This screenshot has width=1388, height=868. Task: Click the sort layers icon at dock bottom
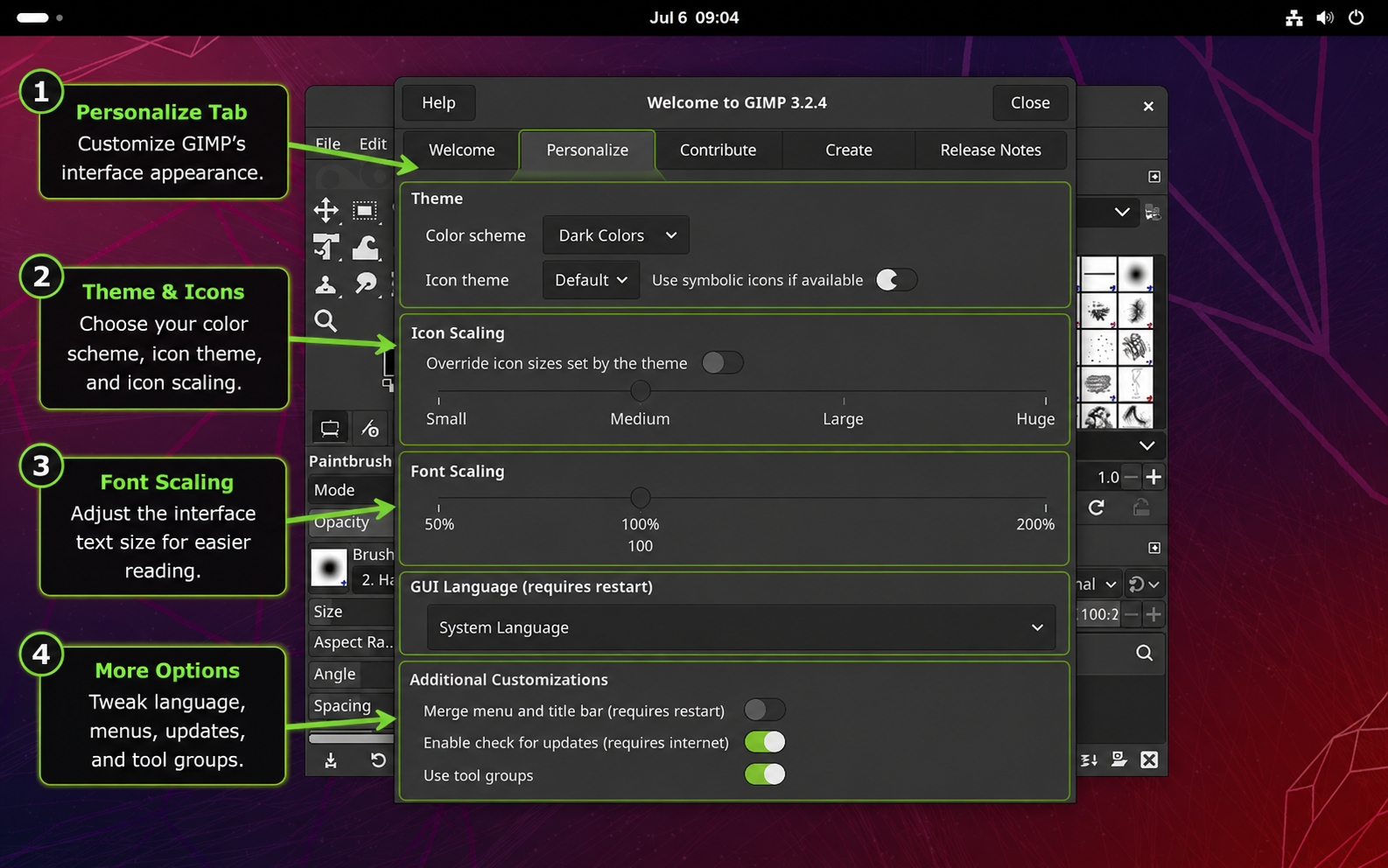pos(1090,760)
